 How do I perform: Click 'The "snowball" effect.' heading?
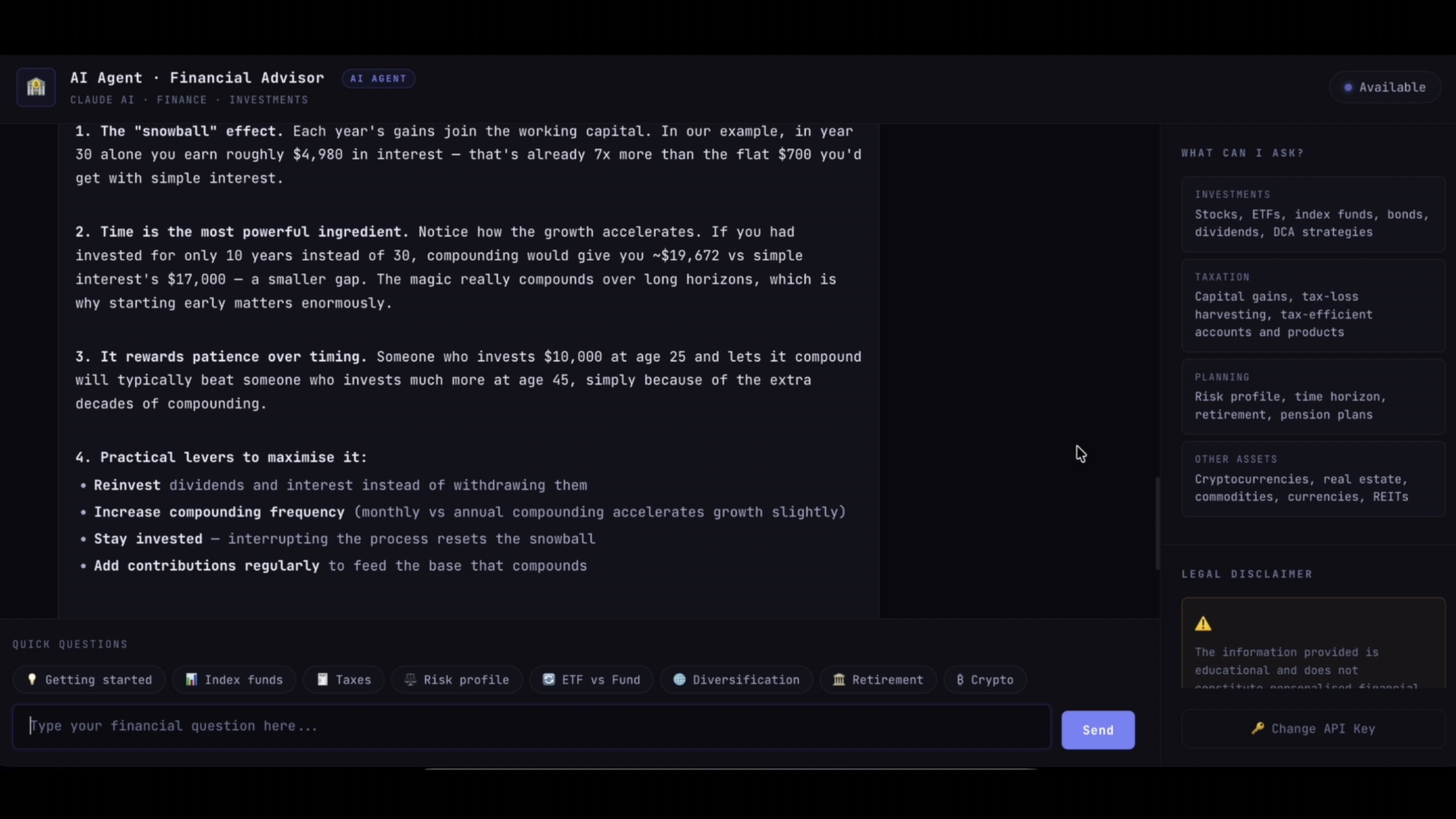pyautogui.click(x=192, y=131)
